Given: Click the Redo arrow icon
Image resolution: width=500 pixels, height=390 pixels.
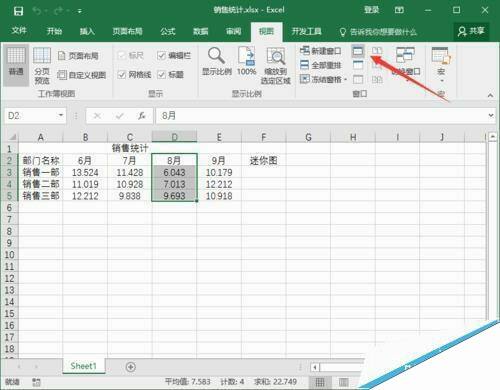Looking at the screenshot, I should click(58, 11).
